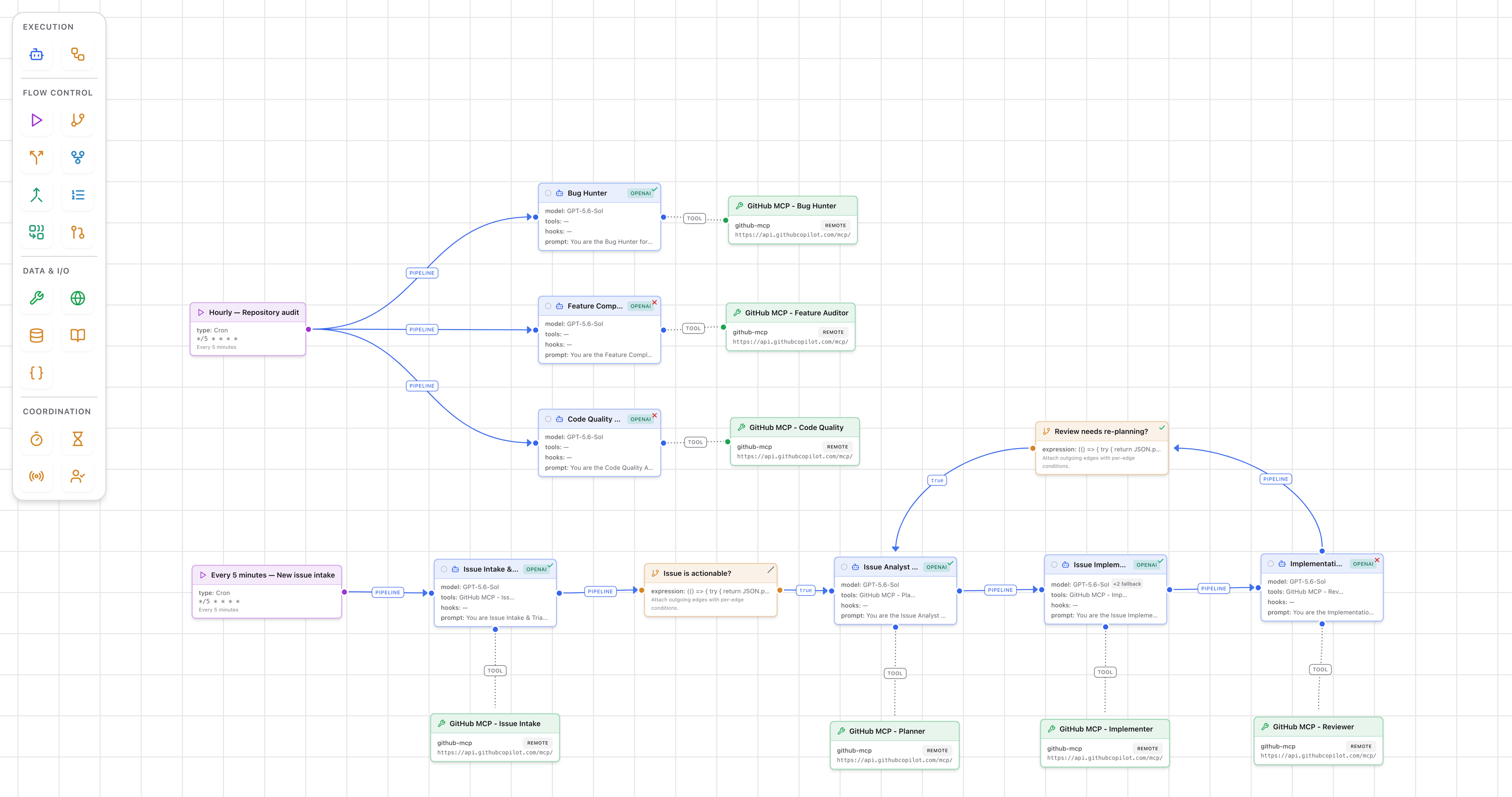
Task: Select the green globe HTTP icon
Action: click(x=78, y=298)
